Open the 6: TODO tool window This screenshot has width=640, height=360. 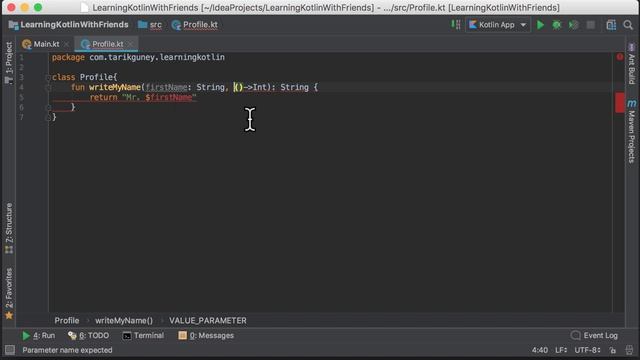tap(89, 336)
